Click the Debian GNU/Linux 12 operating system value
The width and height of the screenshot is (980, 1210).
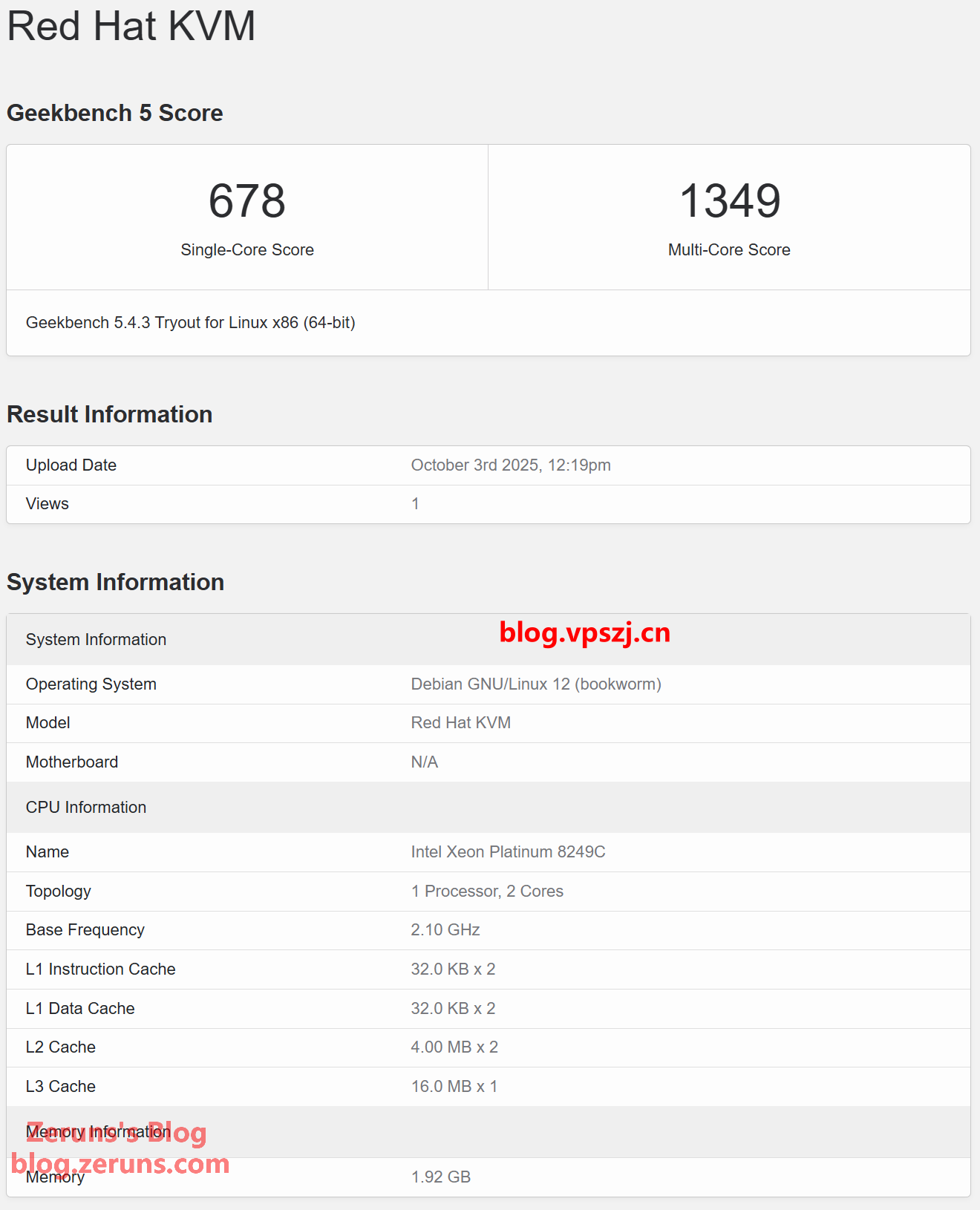tap(535, 684)
